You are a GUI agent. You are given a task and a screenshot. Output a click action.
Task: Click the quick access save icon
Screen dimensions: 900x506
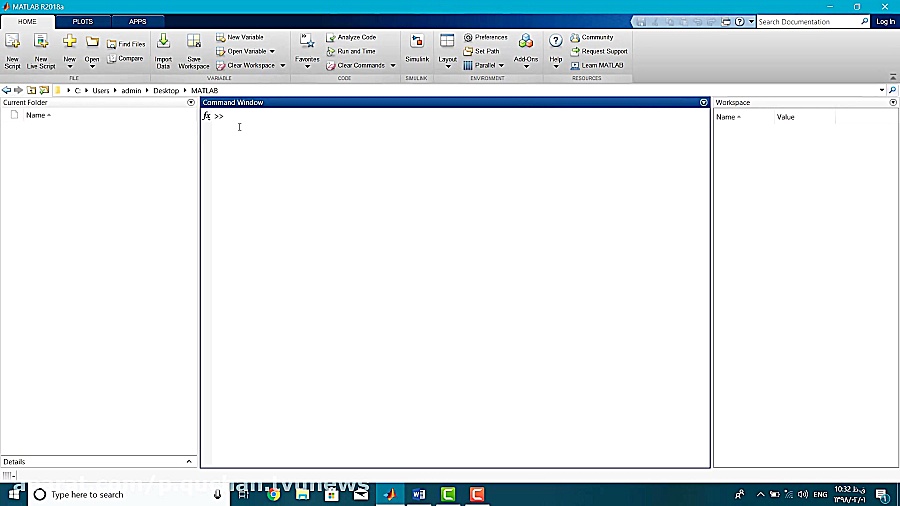[x=641, y=22]
